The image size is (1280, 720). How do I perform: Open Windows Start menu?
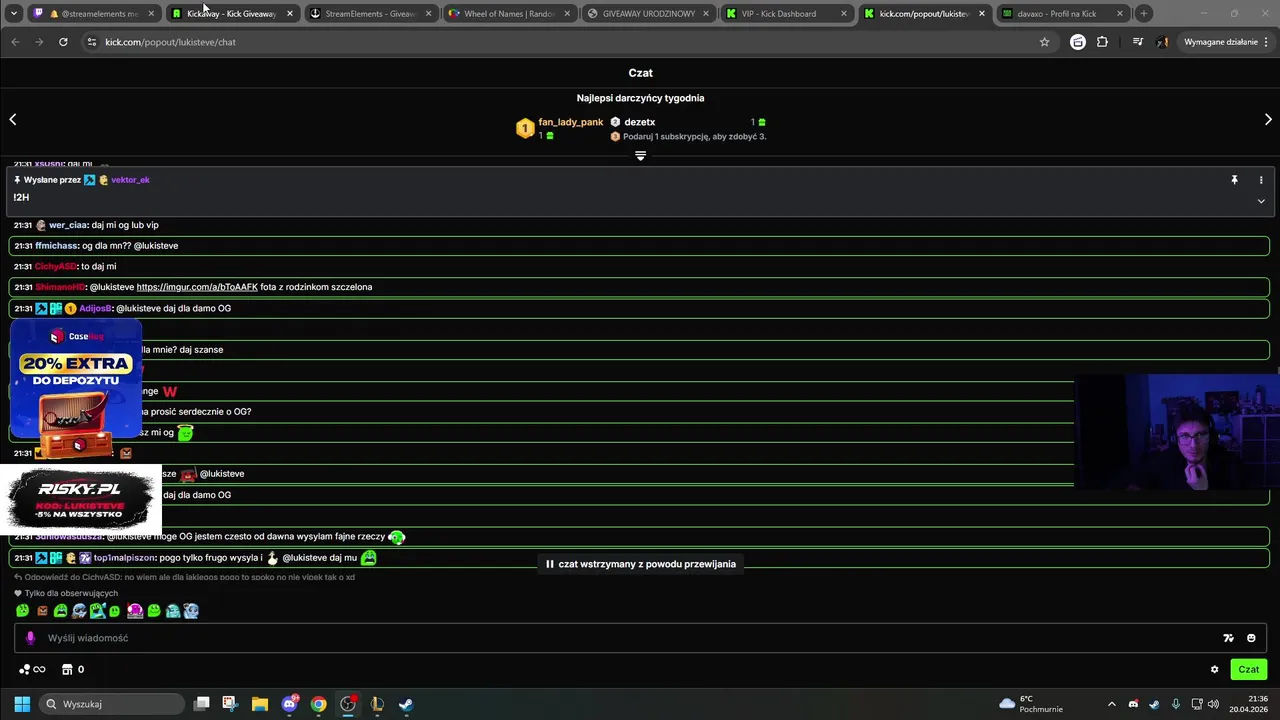22,704
